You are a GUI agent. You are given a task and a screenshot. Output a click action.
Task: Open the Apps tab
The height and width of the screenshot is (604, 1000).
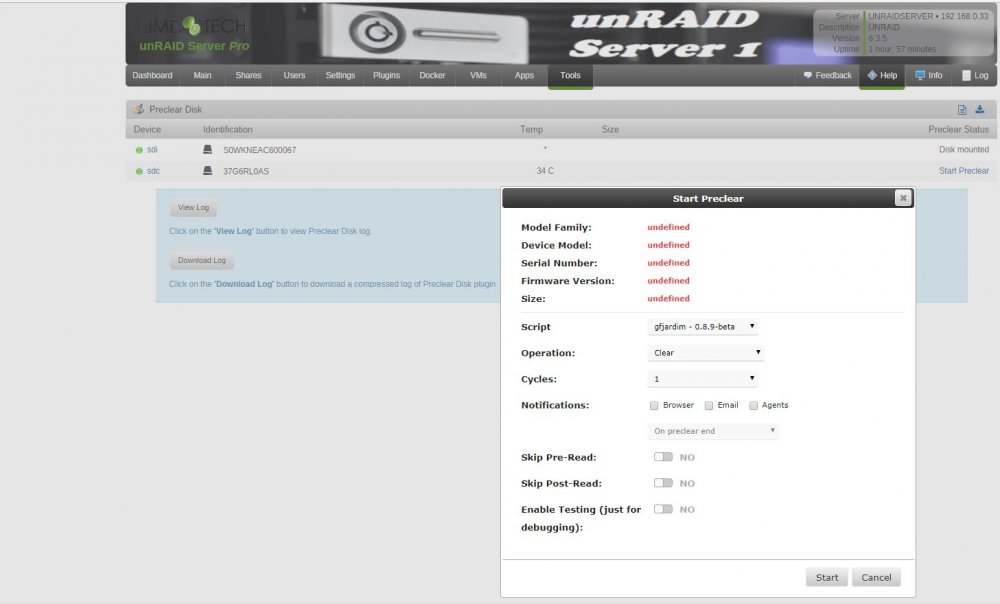click(524, 75)
